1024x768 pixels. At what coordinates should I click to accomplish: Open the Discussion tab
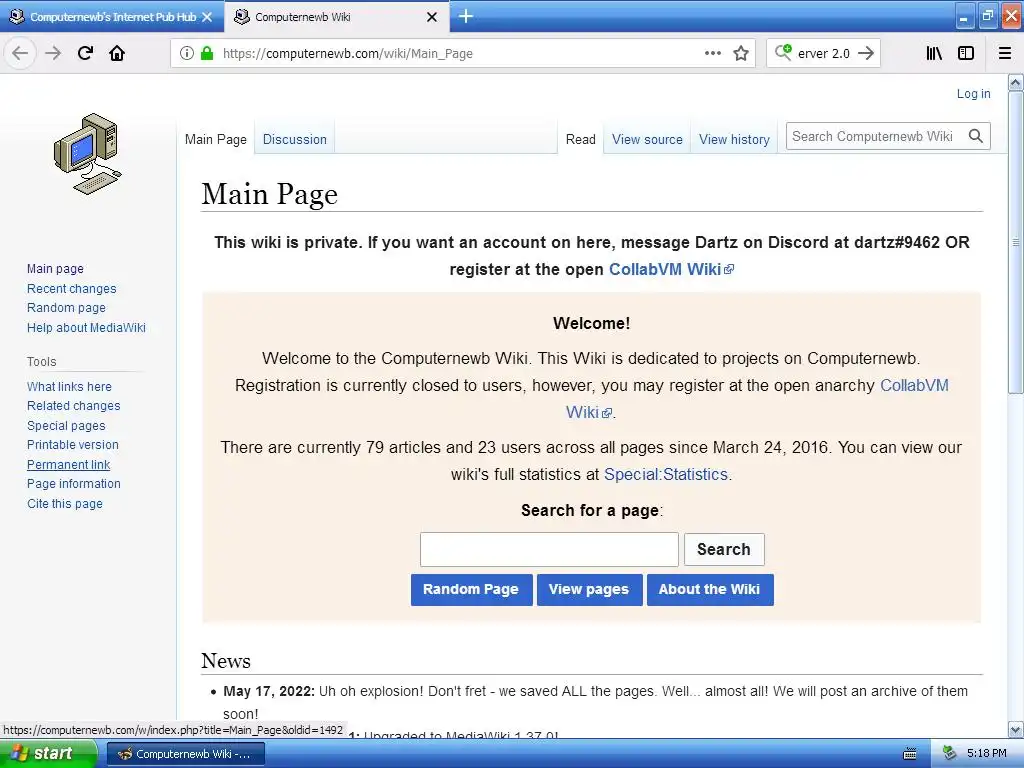295,139
